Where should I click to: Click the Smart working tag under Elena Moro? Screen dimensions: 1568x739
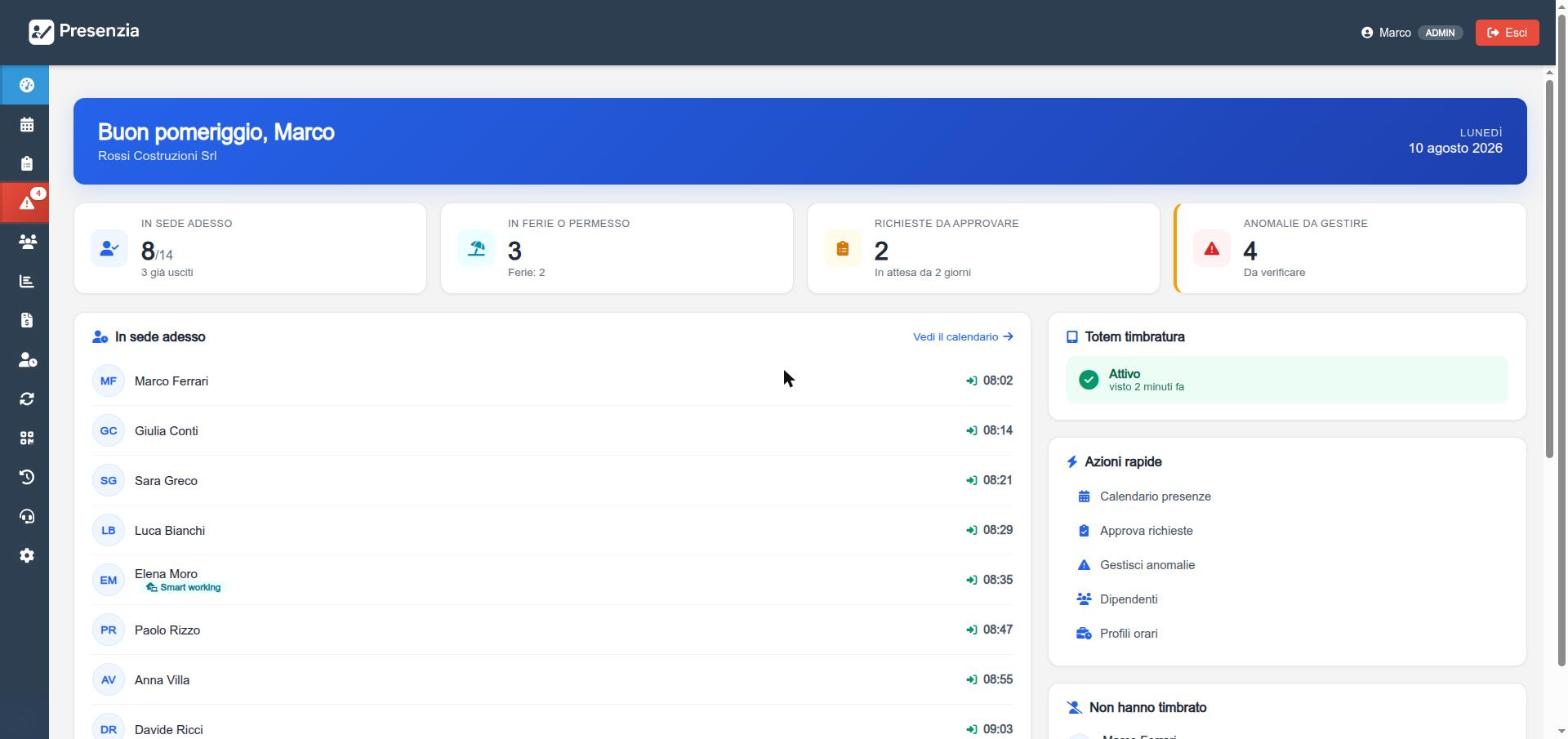pos(184,588)
